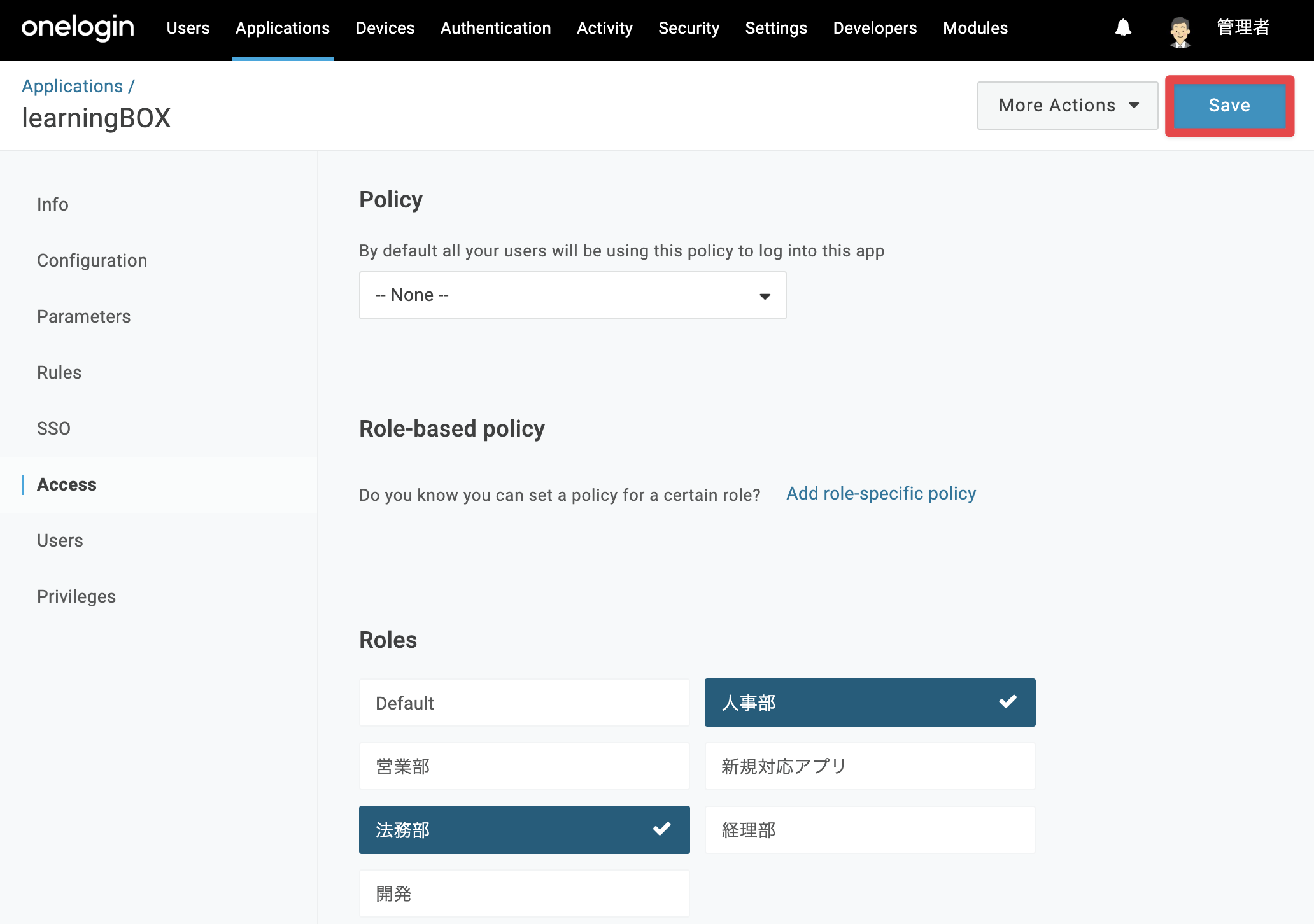Switch to the Configuration tab
The image size is (1314, 924).
pyautogui.click(x=92, y=260)
